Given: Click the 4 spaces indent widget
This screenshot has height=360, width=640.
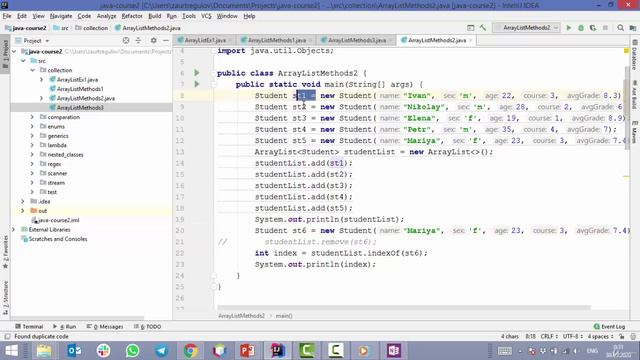Looking at the screenshot, I should click(600, 336).
